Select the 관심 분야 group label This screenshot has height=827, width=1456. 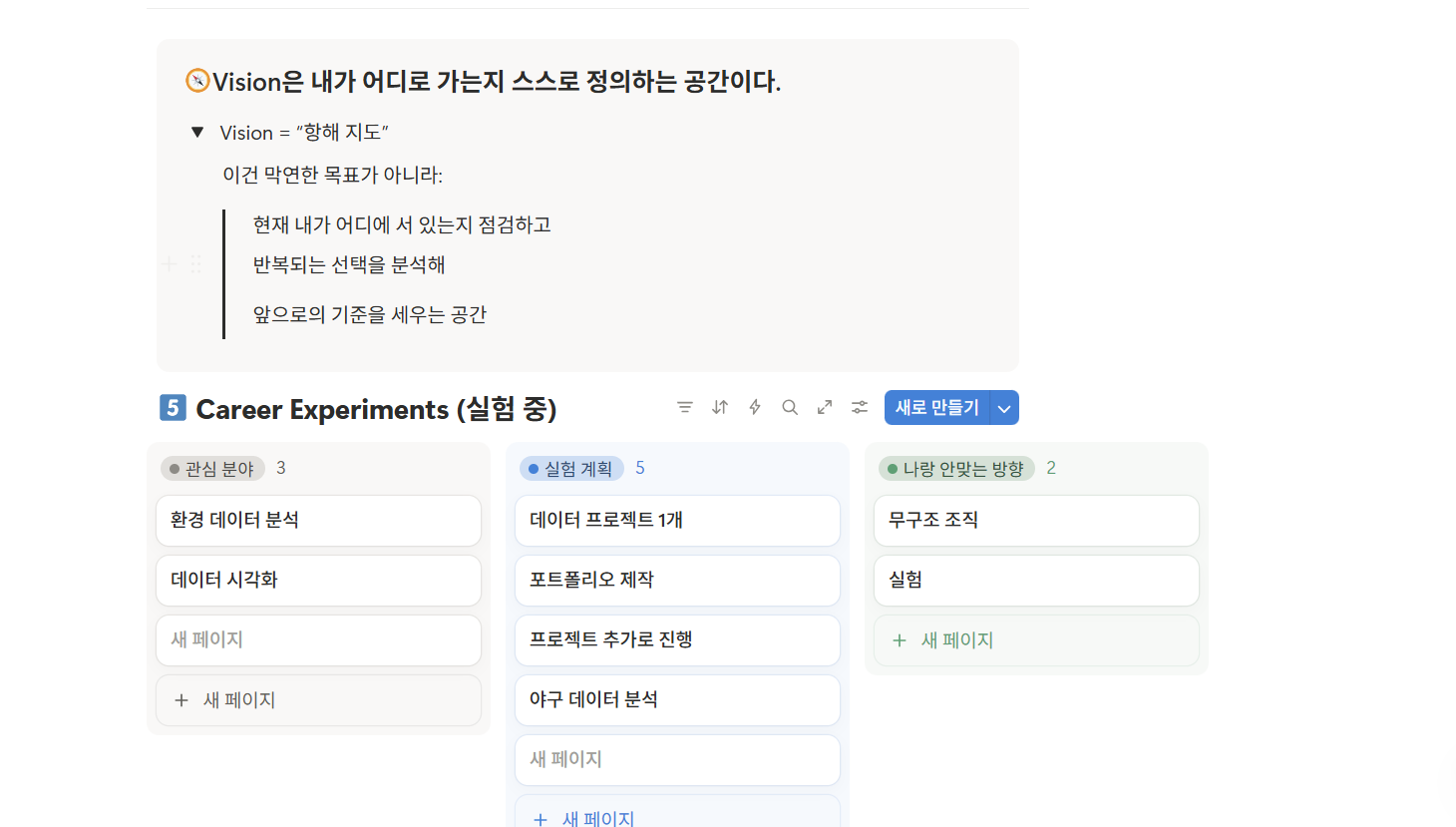point(212,469)
